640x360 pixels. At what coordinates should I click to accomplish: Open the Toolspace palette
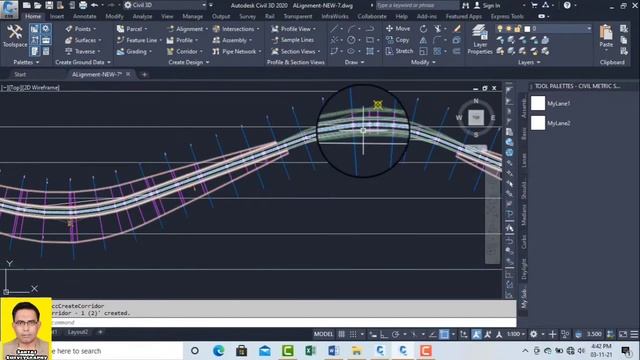(x=14, y=36)
